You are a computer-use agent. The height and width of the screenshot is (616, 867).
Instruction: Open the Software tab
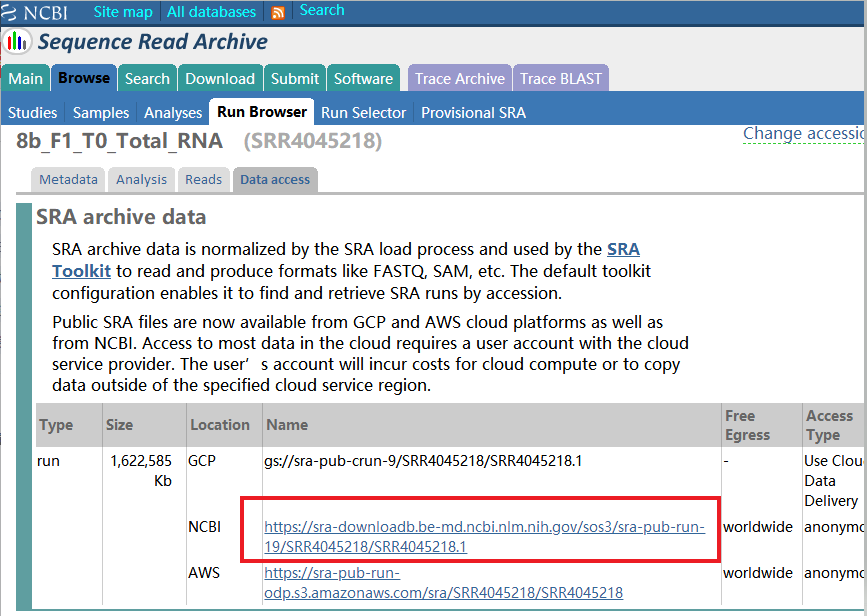363,79
